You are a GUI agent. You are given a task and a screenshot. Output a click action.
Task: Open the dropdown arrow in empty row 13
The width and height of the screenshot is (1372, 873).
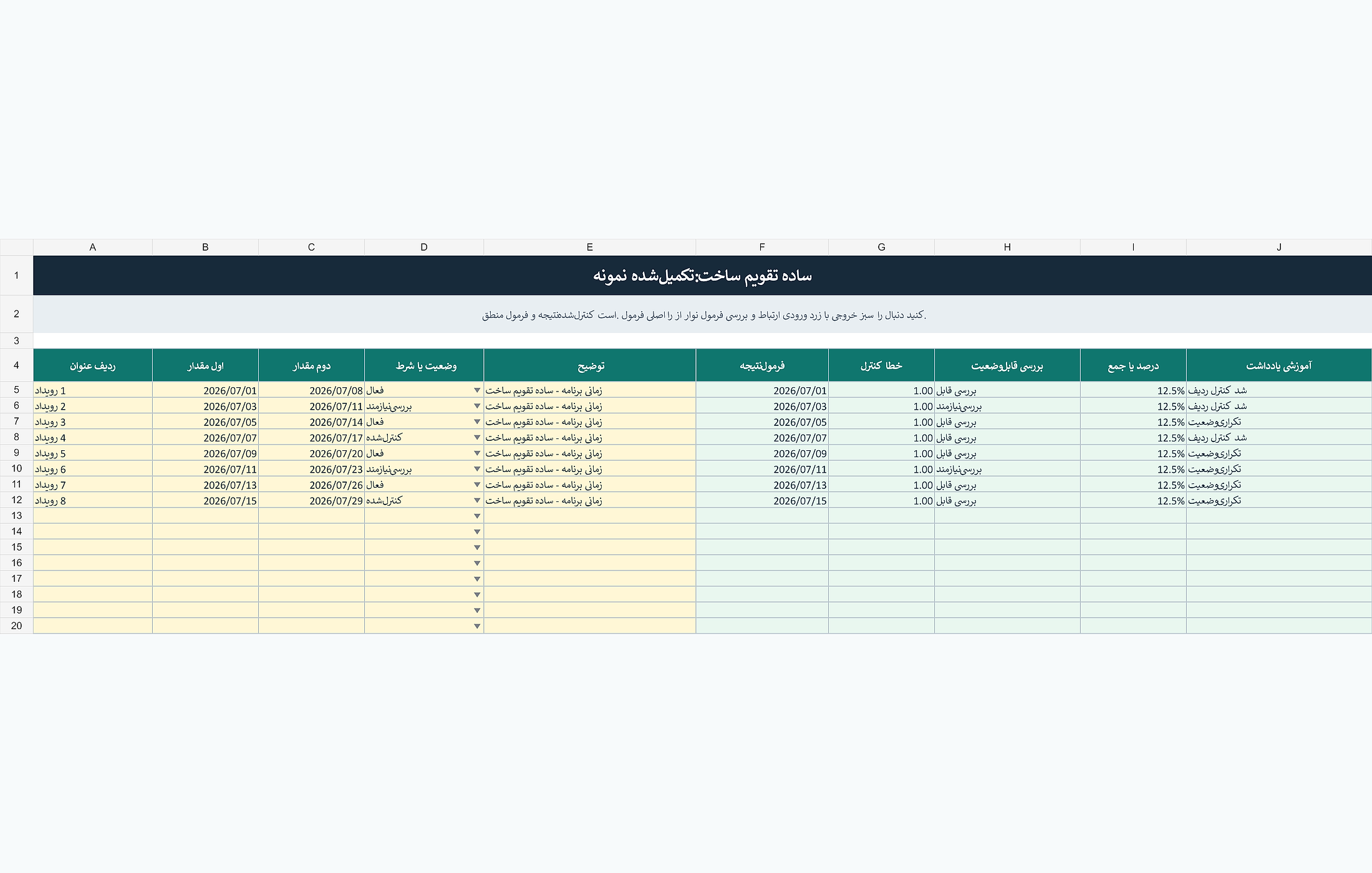[477, 516]
